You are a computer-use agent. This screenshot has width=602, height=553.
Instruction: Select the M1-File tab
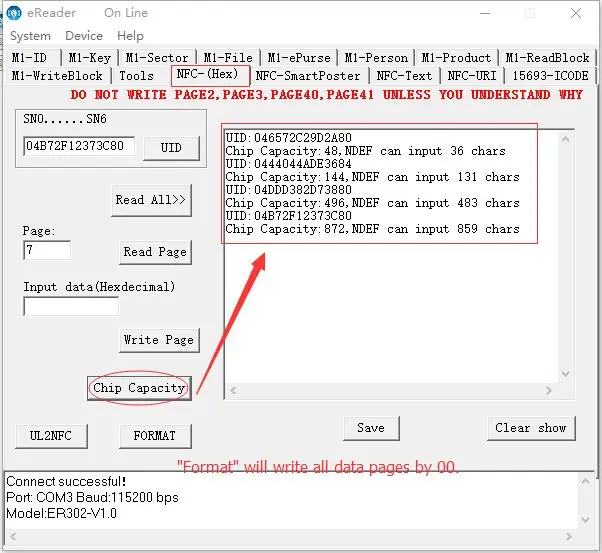(228, 58)
